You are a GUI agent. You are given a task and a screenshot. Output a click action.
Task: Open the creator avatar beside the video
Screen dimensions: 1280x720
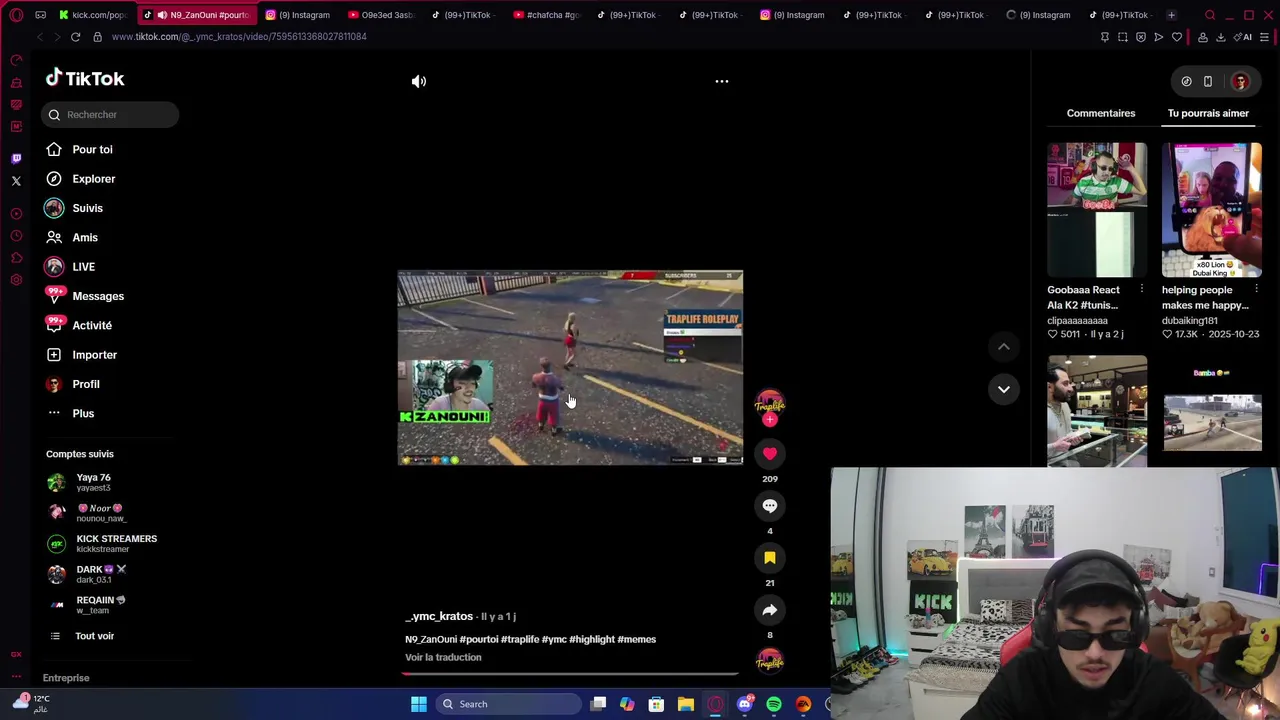click(x=770, y=403)
